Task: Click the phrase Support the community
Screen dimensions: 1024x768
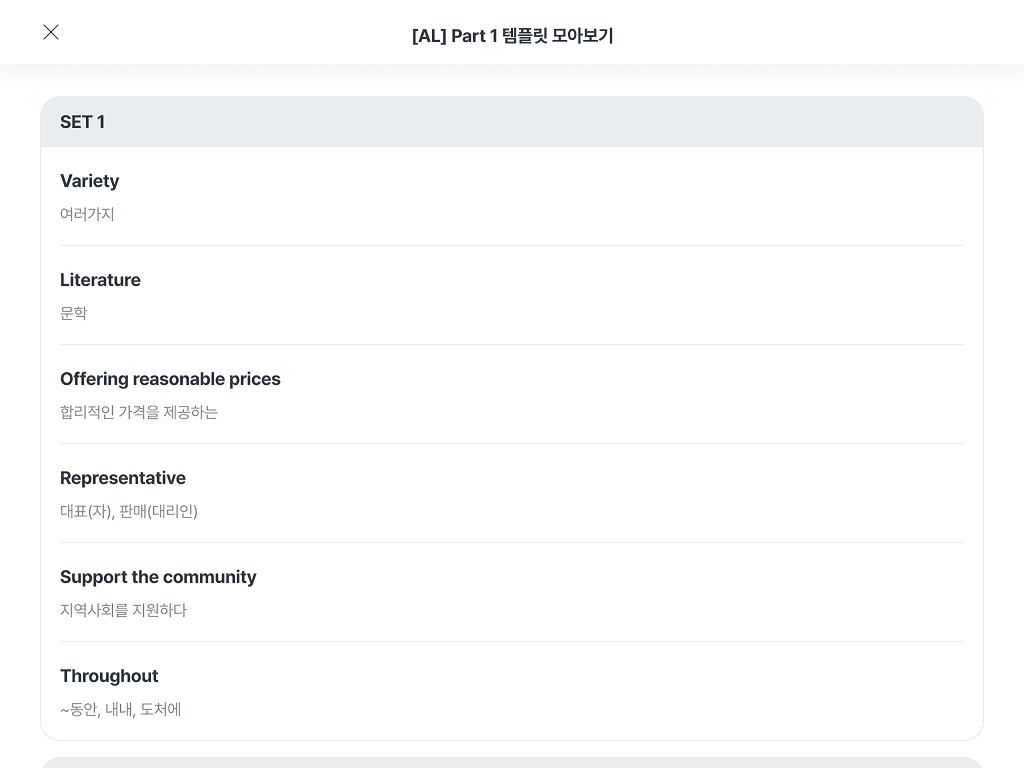Action: [x=158, y=577]
